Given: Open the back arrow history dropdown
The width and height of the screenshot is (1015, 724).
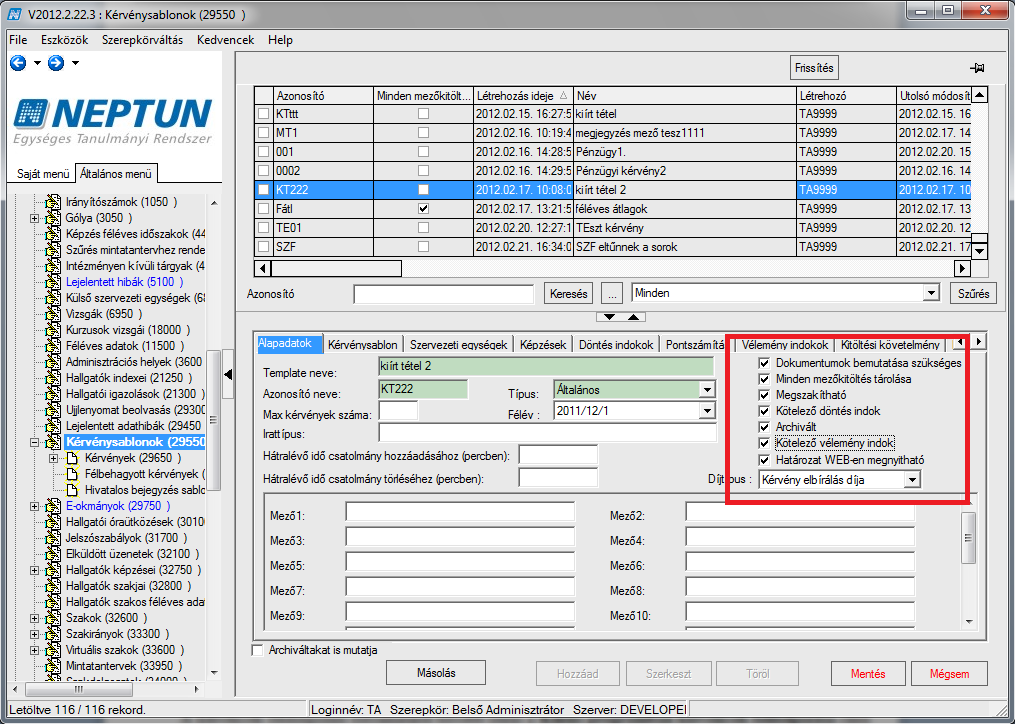Looking at the screenshot, I should click(x=37, y=63).
